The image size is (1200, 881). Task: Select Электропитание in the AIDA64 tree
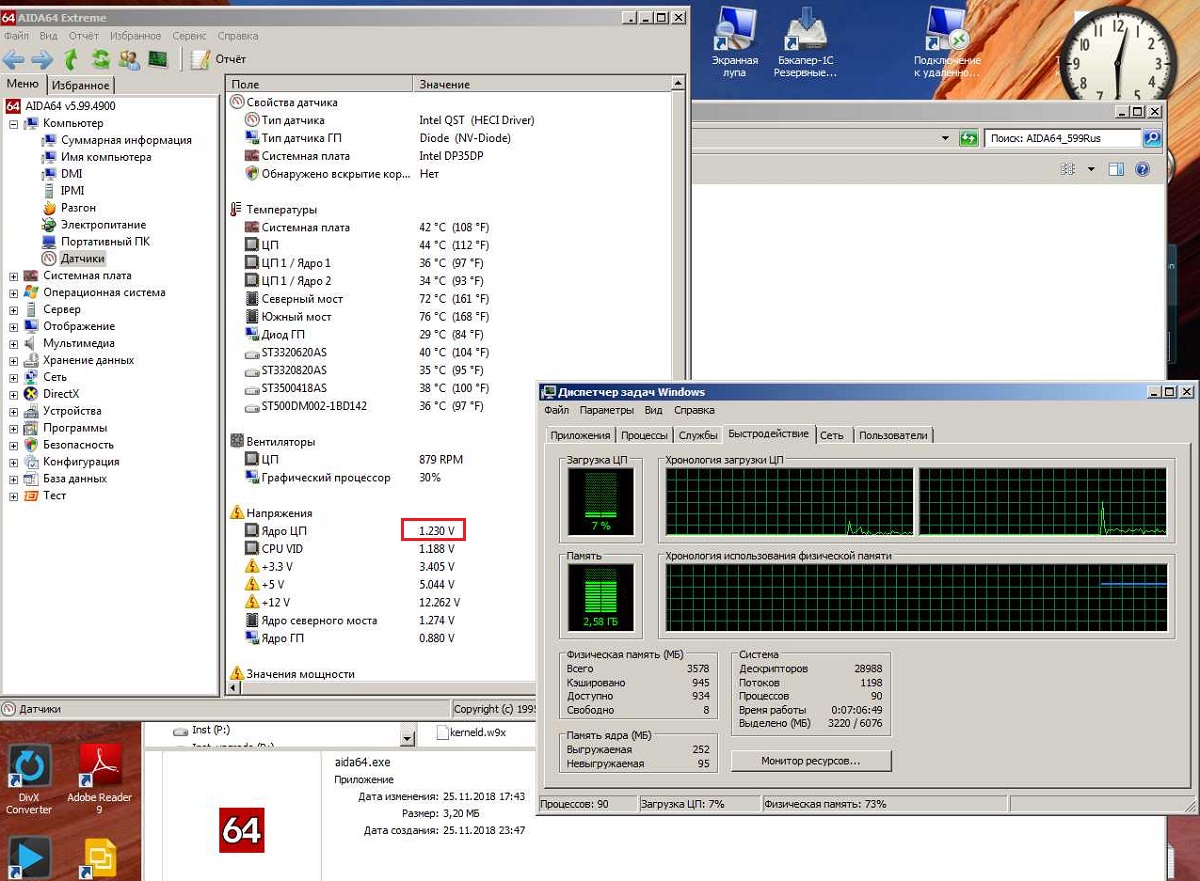coord(103,225)
